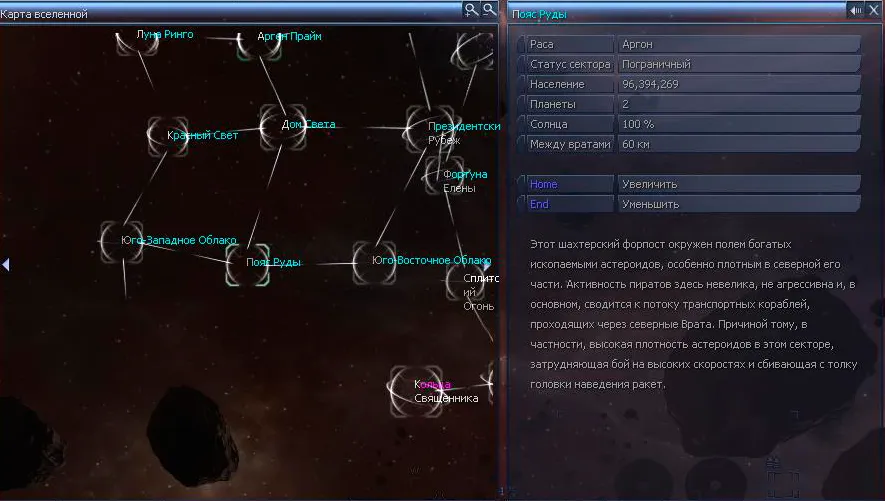Select the Фортуна Елены sector node
Image resolution: width=885 pixels, height=501 pixels.
coord(444,175)
